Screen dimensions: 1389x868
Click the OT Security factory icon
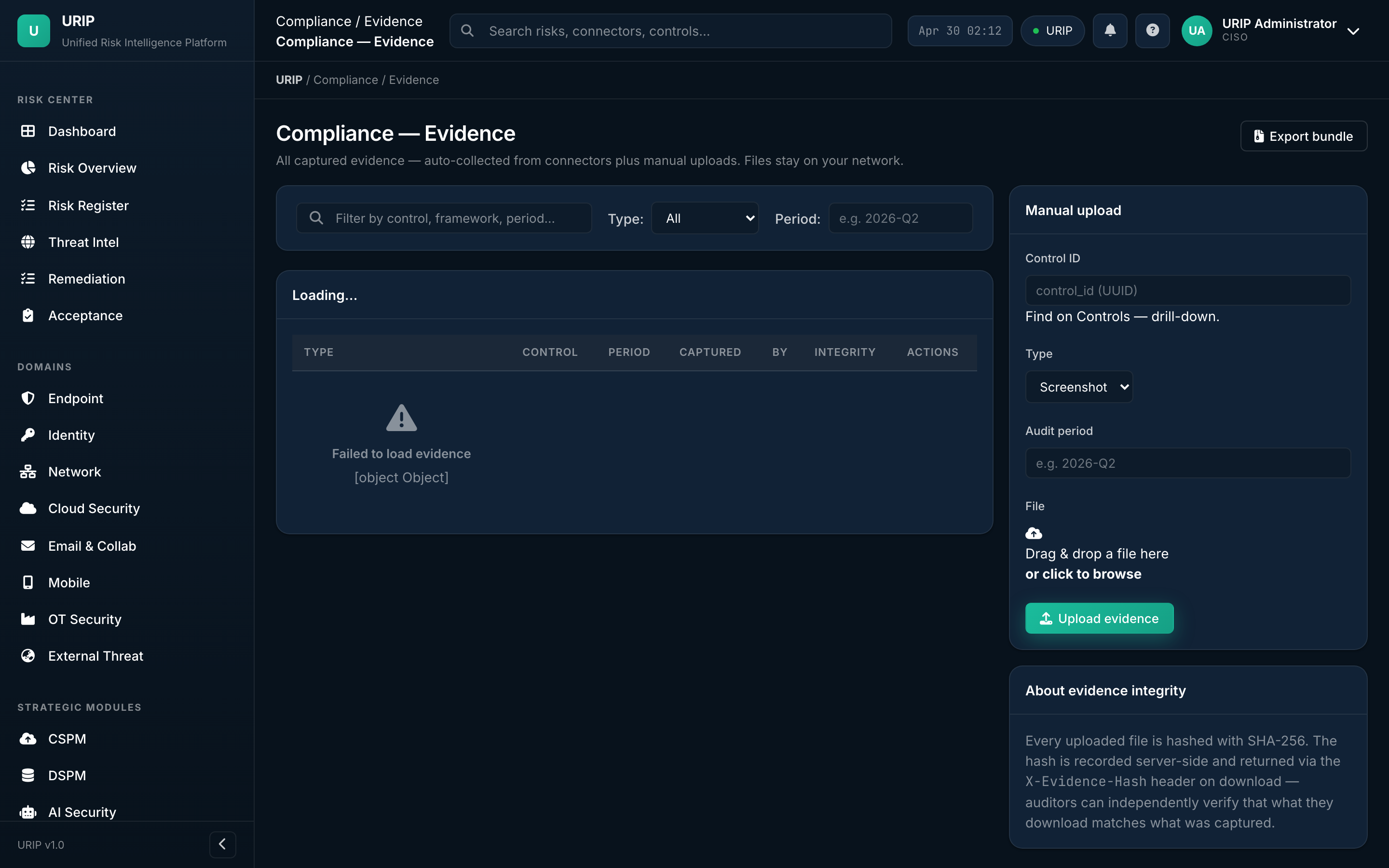[28, 619]
